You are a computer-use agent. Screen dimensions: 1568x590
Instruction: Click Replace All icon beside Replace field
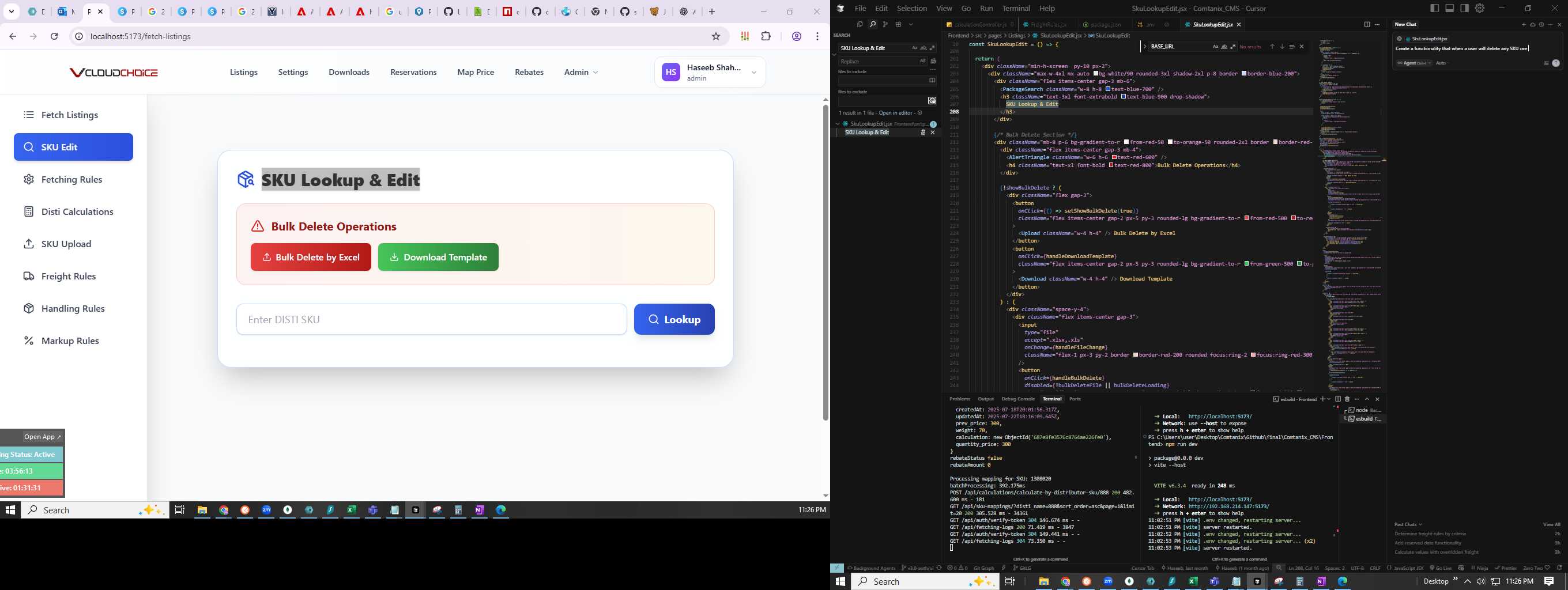click(934, 62)
